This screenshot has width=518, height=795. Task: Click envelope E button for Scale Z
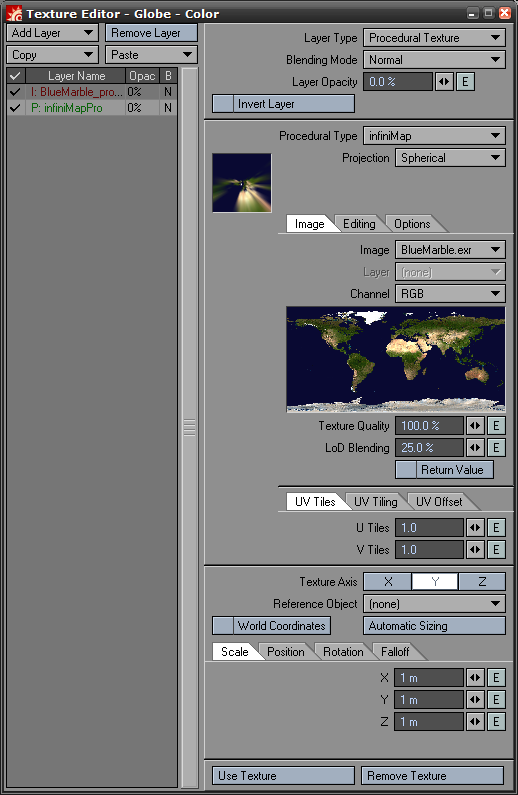click(496, 721)
